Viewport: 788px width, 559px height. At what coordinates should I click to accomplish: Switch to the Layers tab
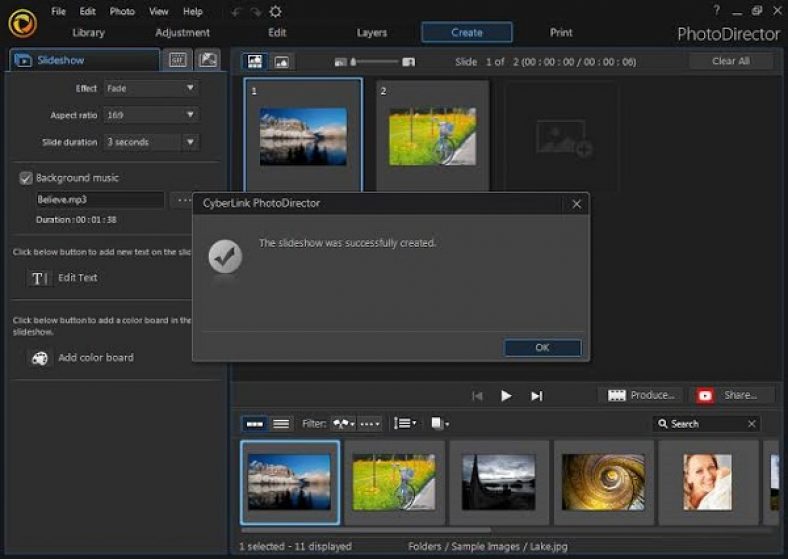tap(371, 33)
